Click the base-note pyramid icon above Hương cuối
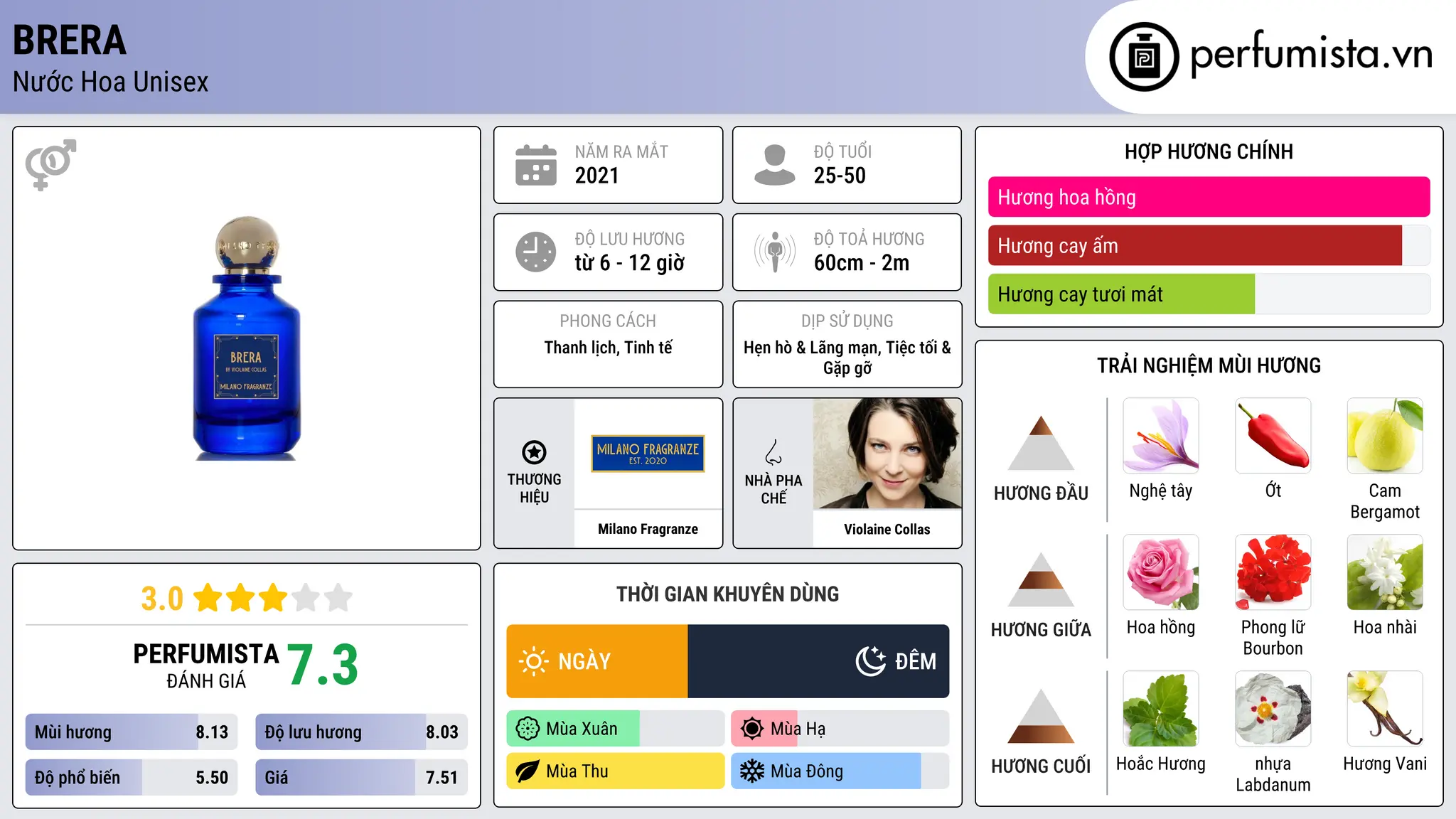 pyautogui.click(x=1041, y=716)
